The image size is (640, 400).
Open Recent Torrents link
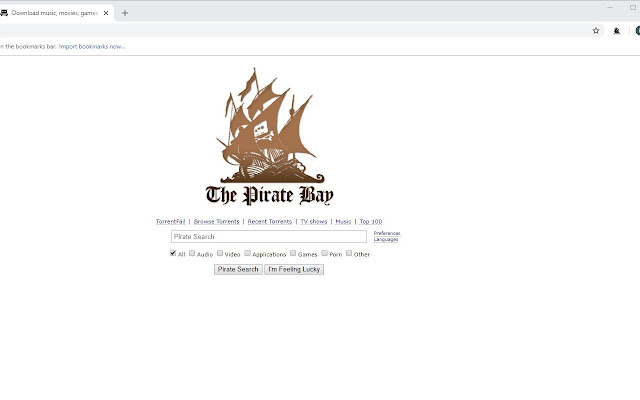point(270,222)
